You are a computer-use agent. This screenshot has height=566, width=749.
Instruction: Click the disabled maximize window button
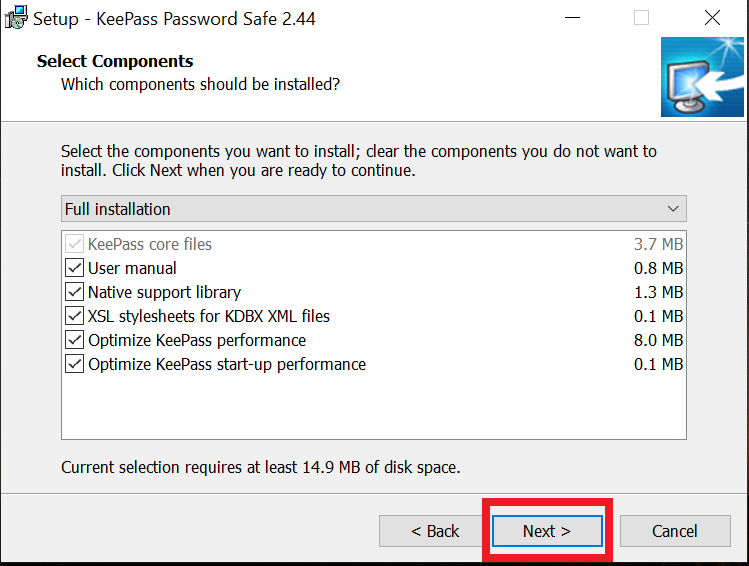[x=641, y=18]
